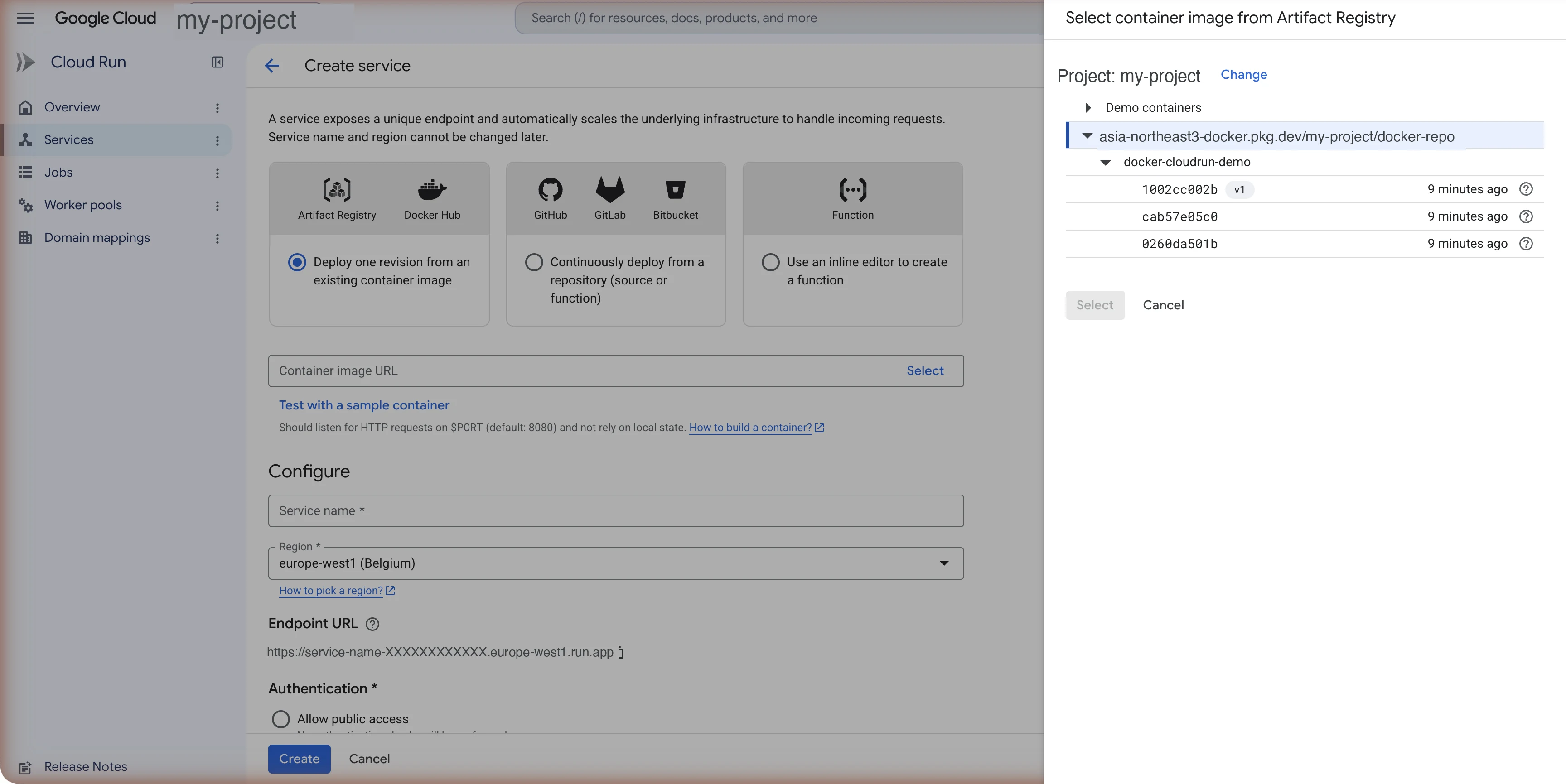Open the Worker pools three-dot menu
The image size is (1566, 784).
pyautogui.click(x=217, y=206)
